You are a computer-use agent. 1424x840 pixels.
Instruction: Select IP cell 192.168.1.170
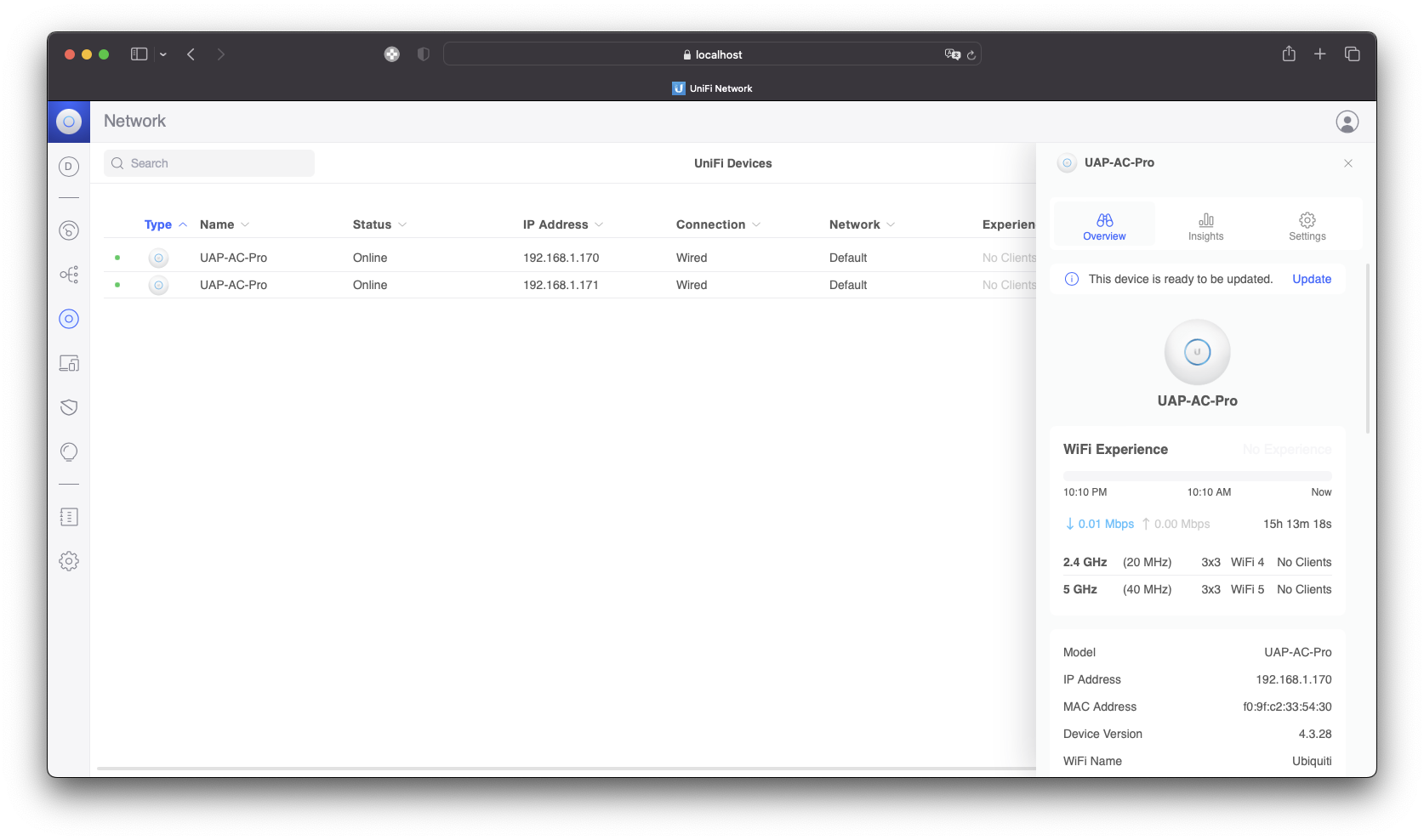point(561,258)
